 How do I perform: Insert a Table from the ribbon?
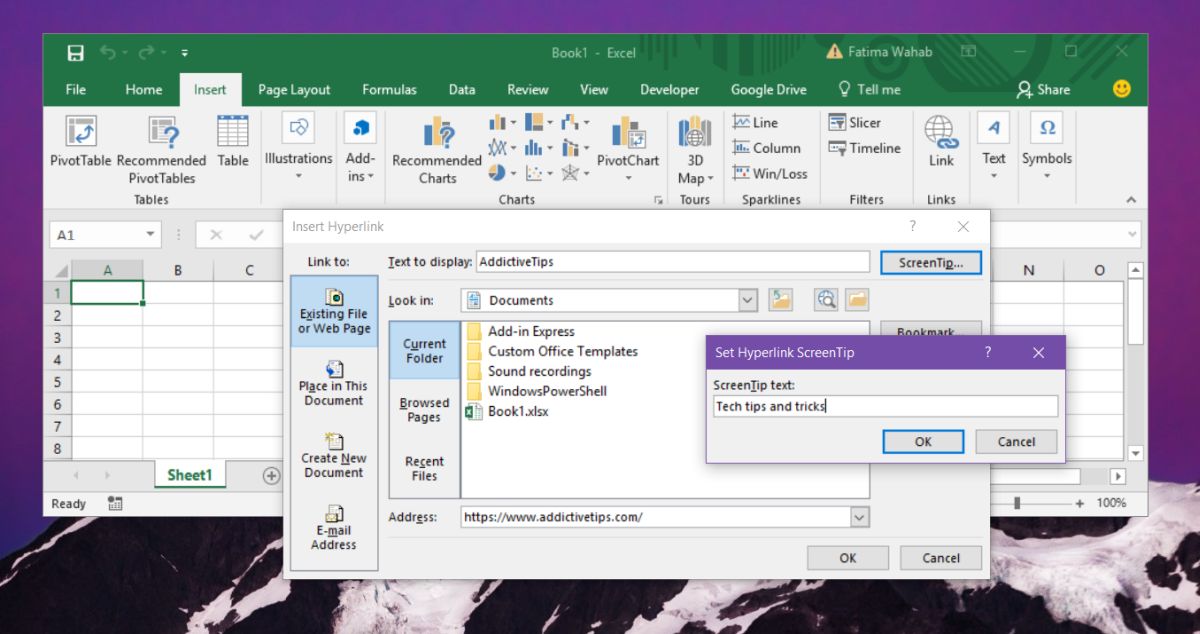[233, 141]
